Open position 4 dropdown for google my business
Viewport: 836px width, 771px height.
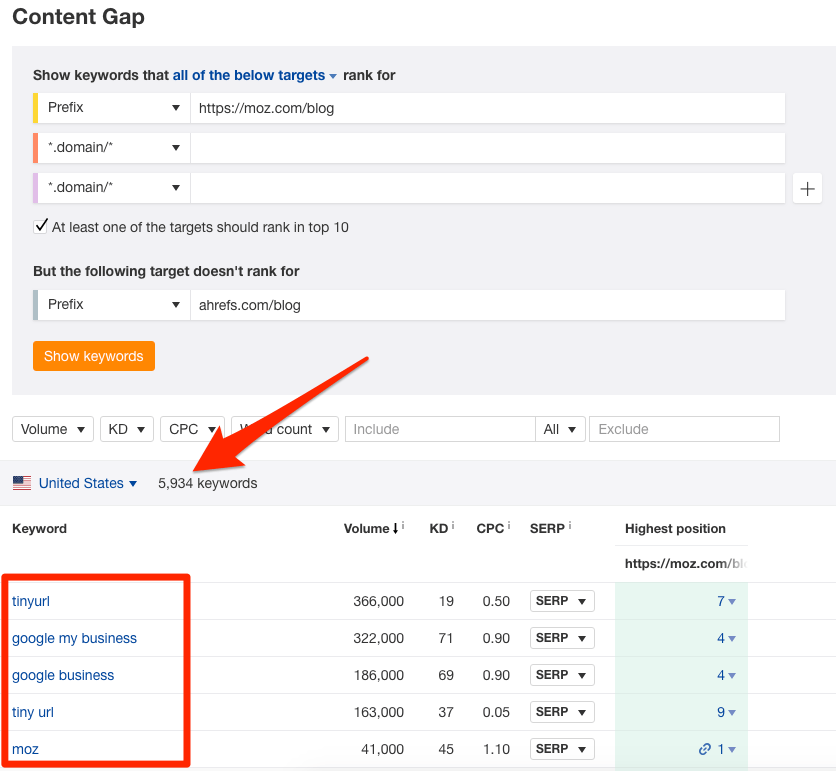click(726, 638)
